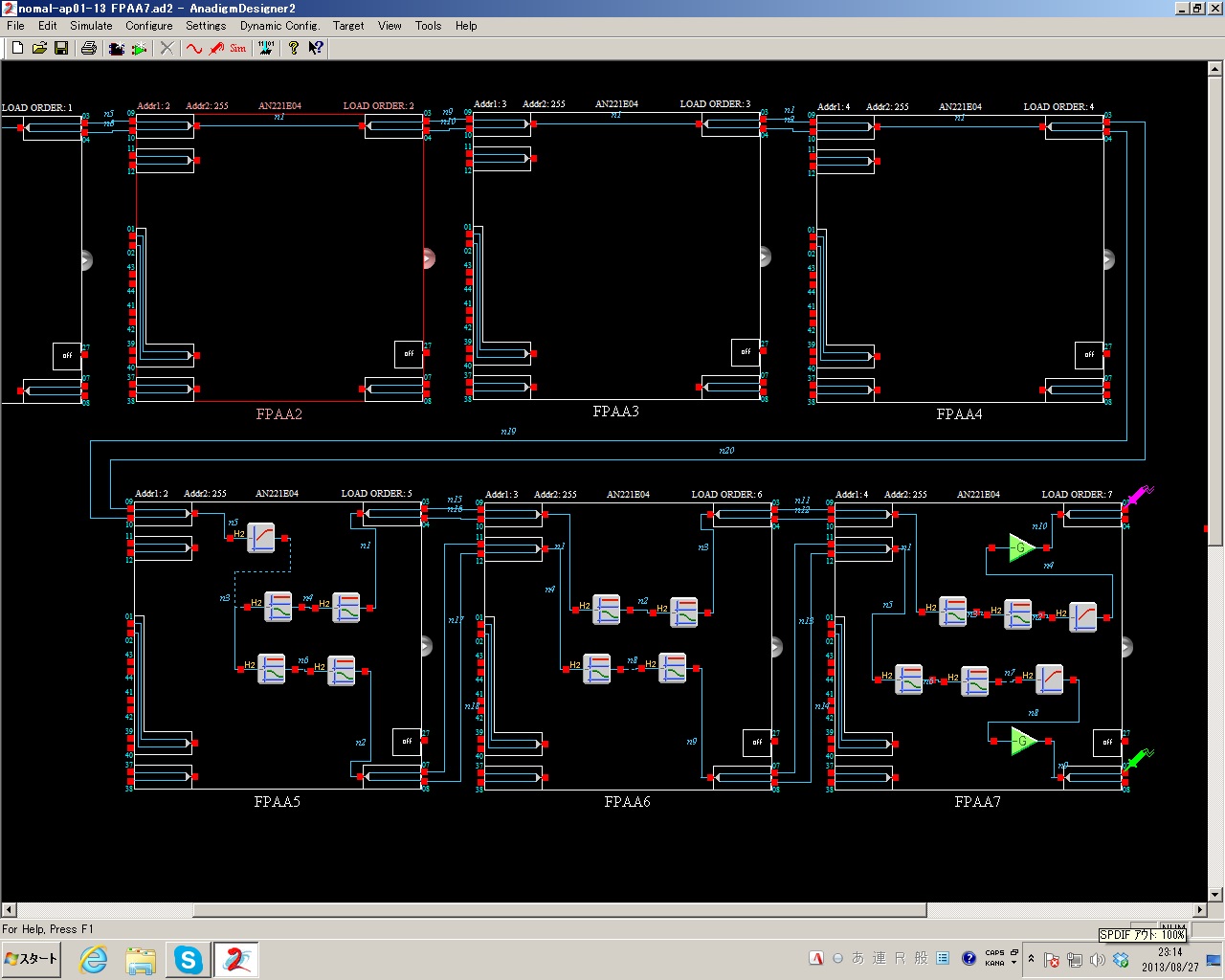
Task: Save the design with the floppy icon
Action: point(61,48)
